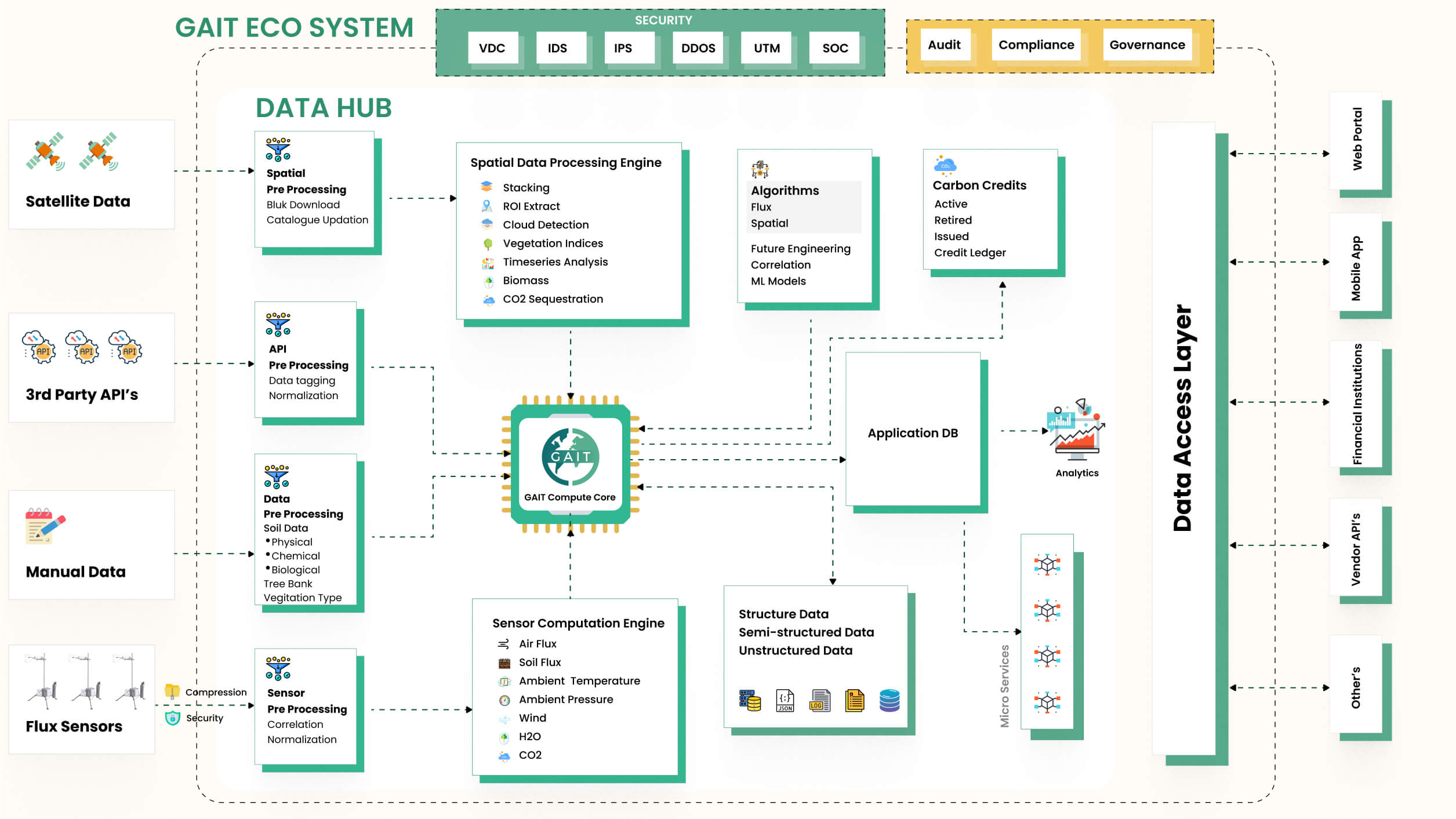Click the Timeseries Analysis chart icon
1456x819 pixels.
coord(488,263)
